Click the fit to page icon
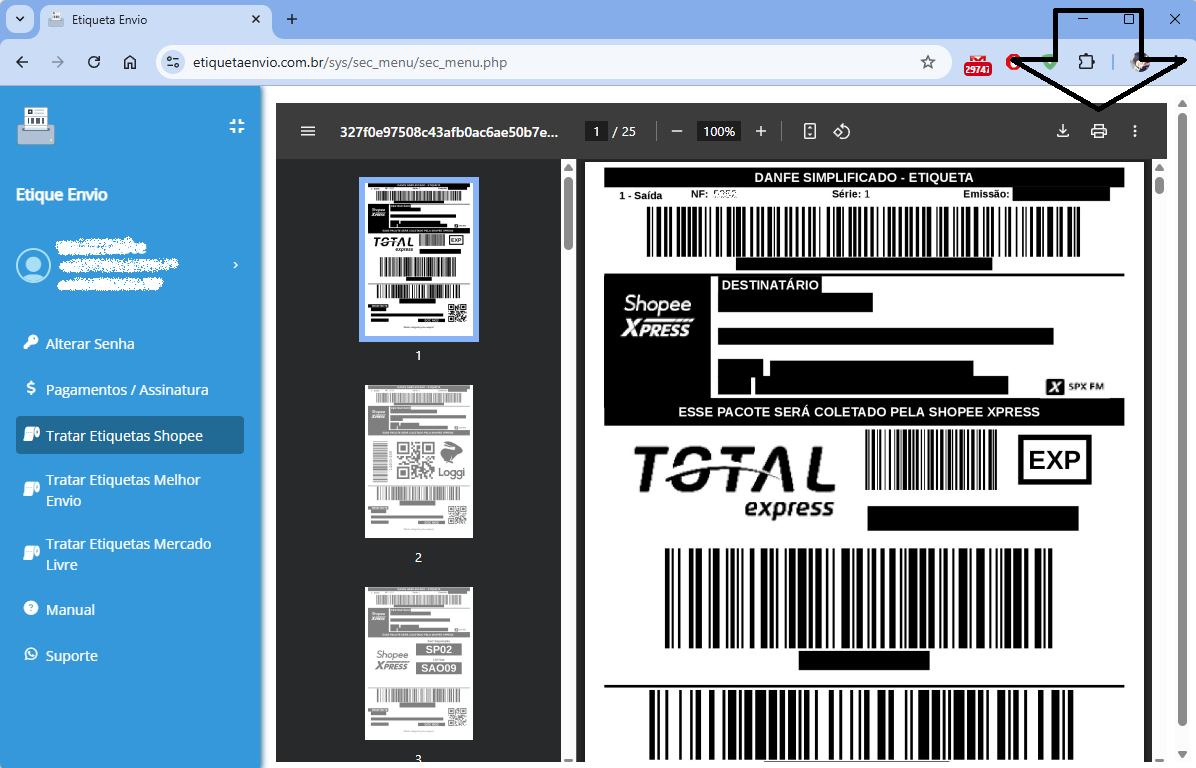Screen dimensions: 1196x768 pyautogui.click(x=809, y=131)
